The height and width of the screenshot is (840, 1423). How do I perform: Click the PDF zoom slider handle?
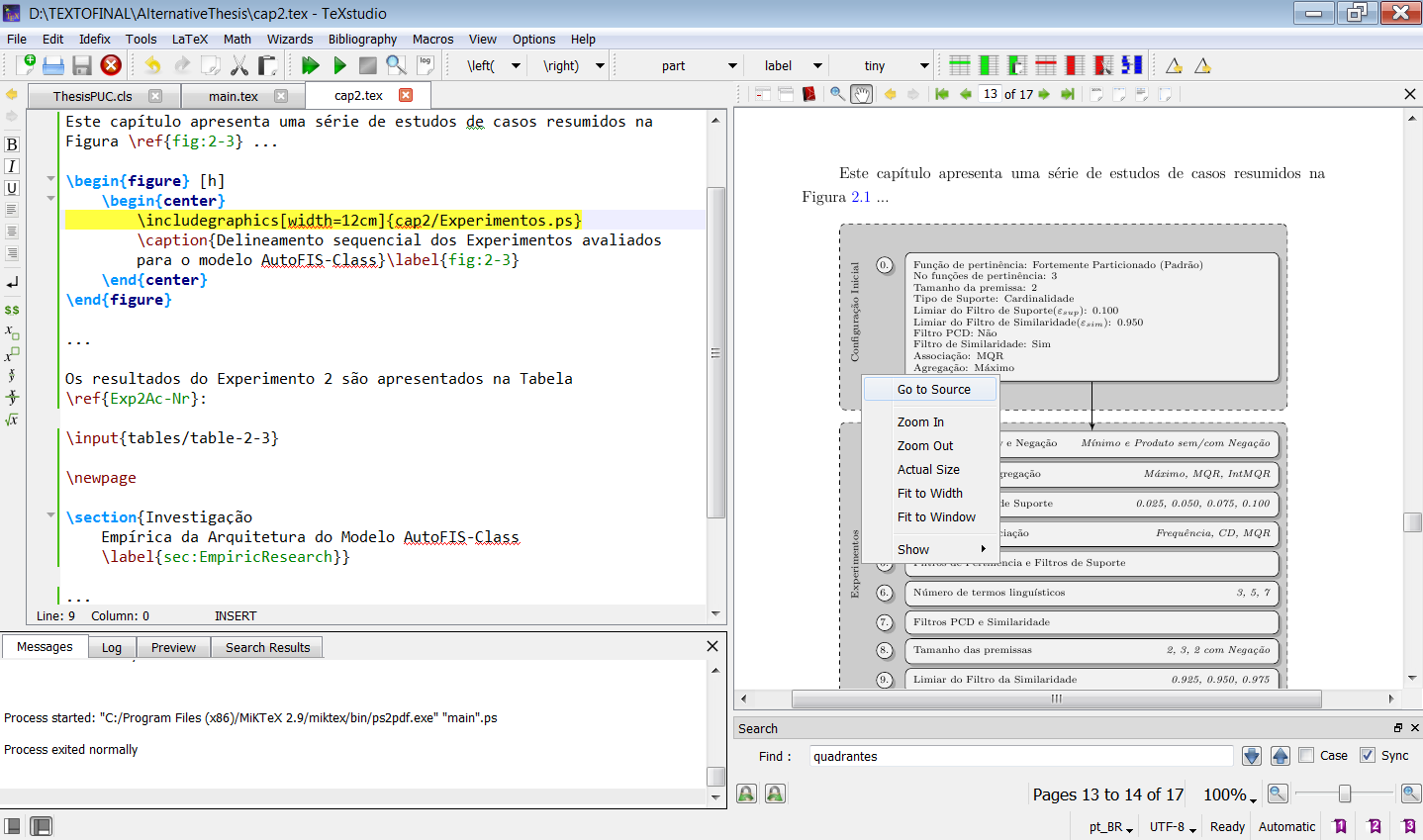click(1345, 793)
